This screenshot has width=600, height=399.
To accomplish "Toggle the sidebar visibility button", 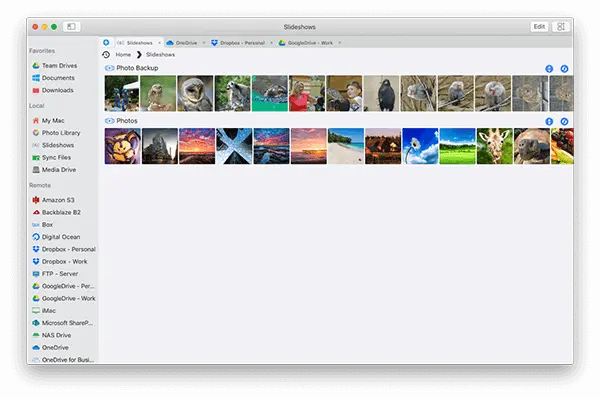I will tap(71, 26).
